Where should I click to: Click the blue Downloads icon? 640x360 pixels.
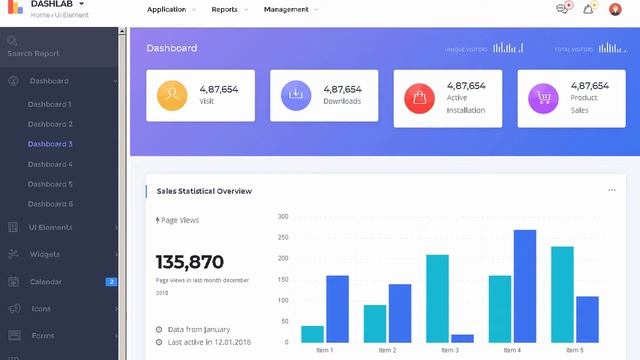click(296, 96)
